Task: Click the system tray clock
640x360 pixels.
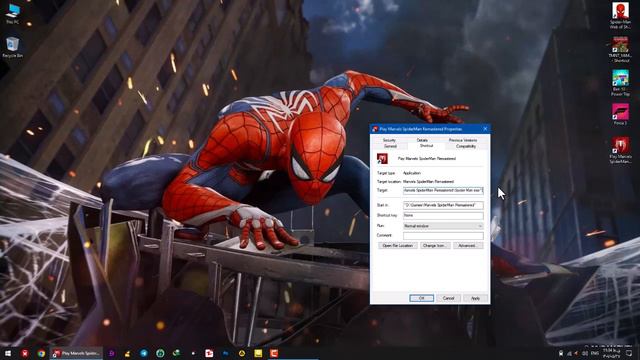Action: pos(611,353)
